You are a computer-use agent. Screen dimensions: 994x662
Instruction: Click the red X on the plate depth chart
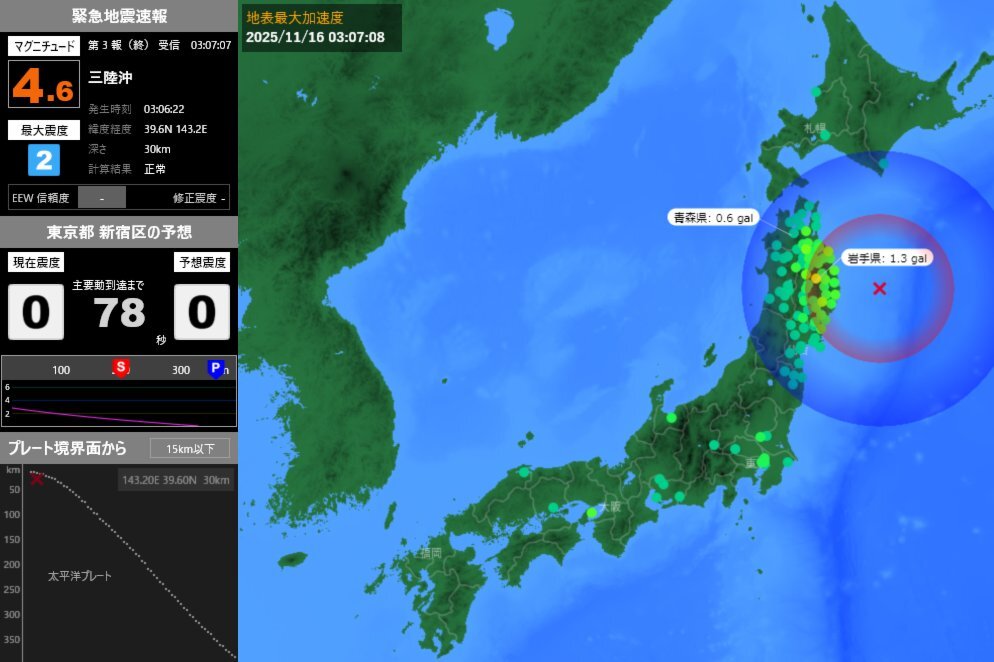pyautogui.click(x=34, y=478)
